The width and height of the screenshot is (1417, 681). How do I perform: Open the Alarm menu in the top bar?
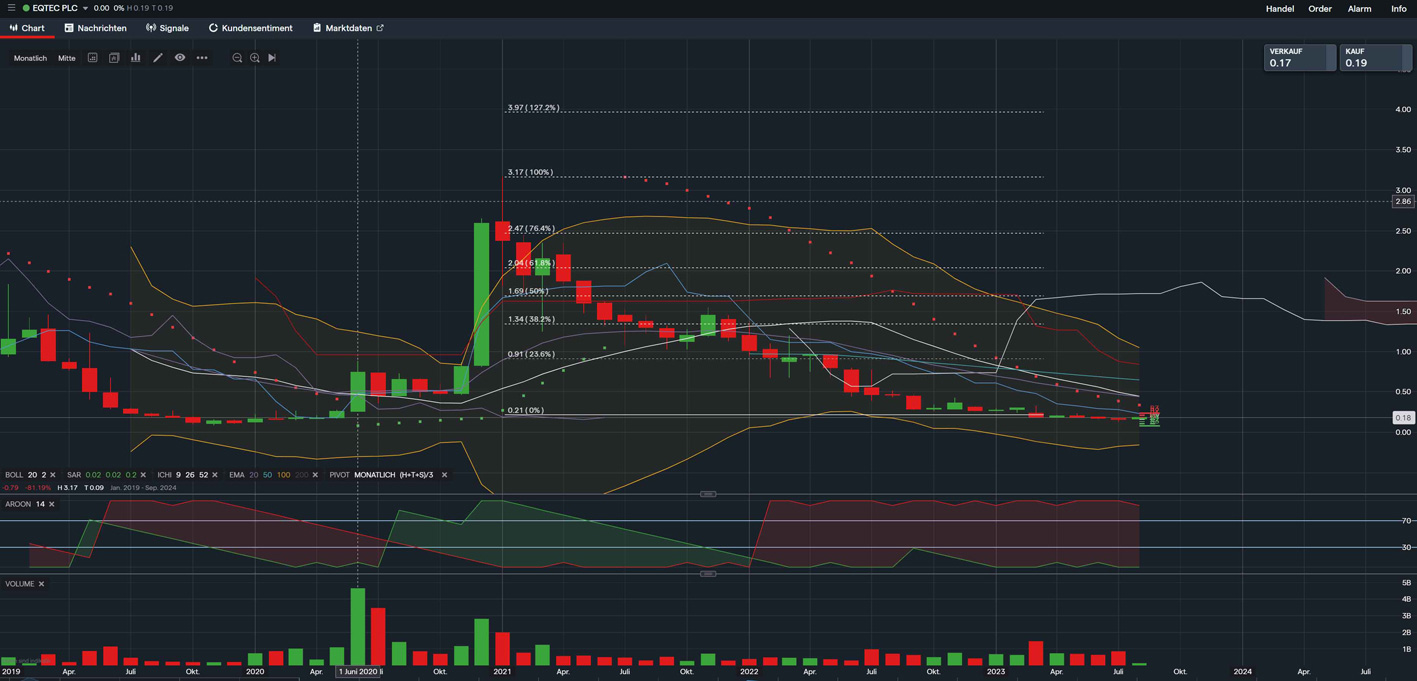[x=1359, y=8]
